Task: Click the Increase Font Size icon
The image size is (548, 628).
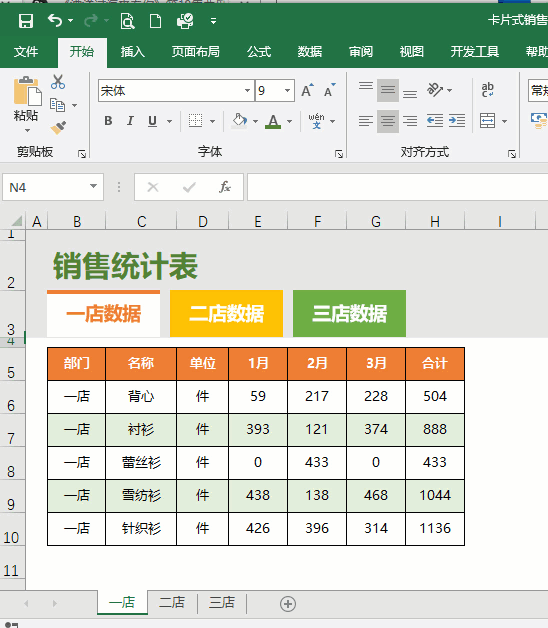Action: point(307,91)
